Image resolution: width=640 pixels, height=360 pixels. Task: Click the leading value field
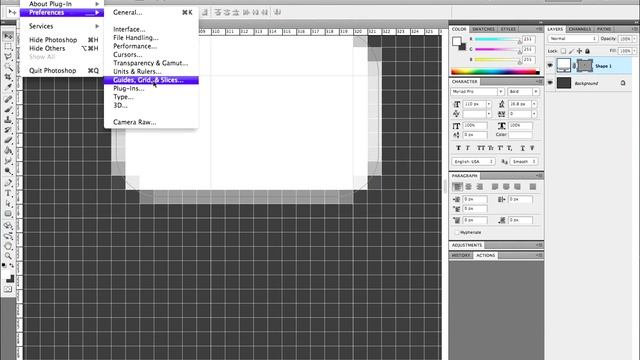520,104
